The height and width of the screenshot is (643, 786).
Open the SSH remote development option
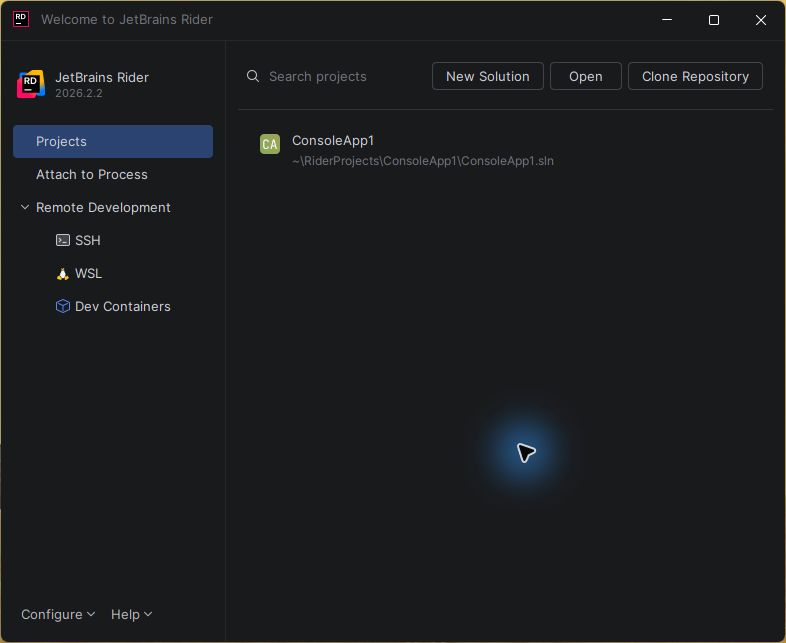pos(113,241)
